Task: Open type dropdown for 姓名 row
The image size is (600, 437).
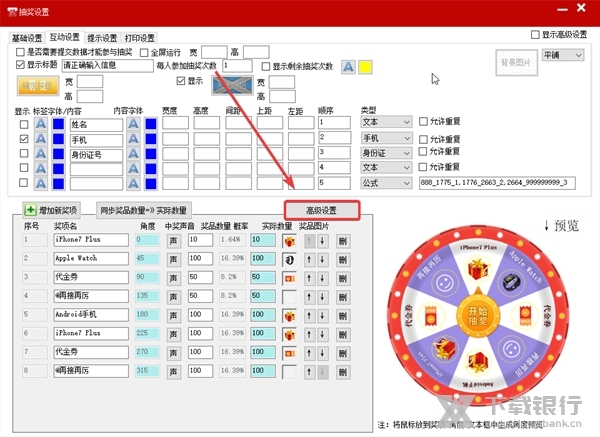Action: pyautogui.click(x=386, y=122)
